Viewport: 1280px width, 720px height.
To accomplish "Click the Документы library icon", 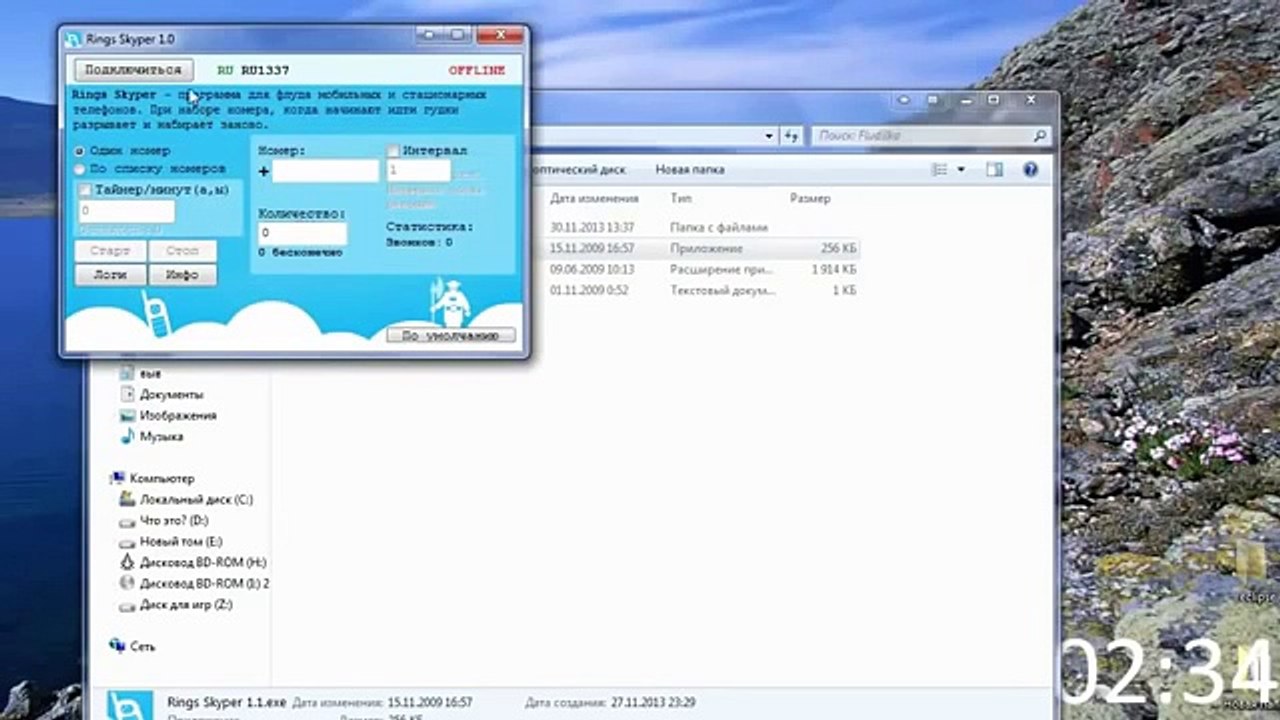I will [127, 394].
